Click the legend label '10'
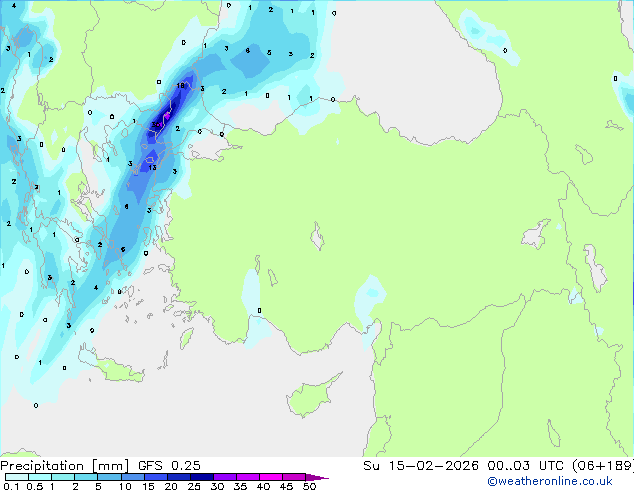The image size is (634, 490). tap(125, 486)
